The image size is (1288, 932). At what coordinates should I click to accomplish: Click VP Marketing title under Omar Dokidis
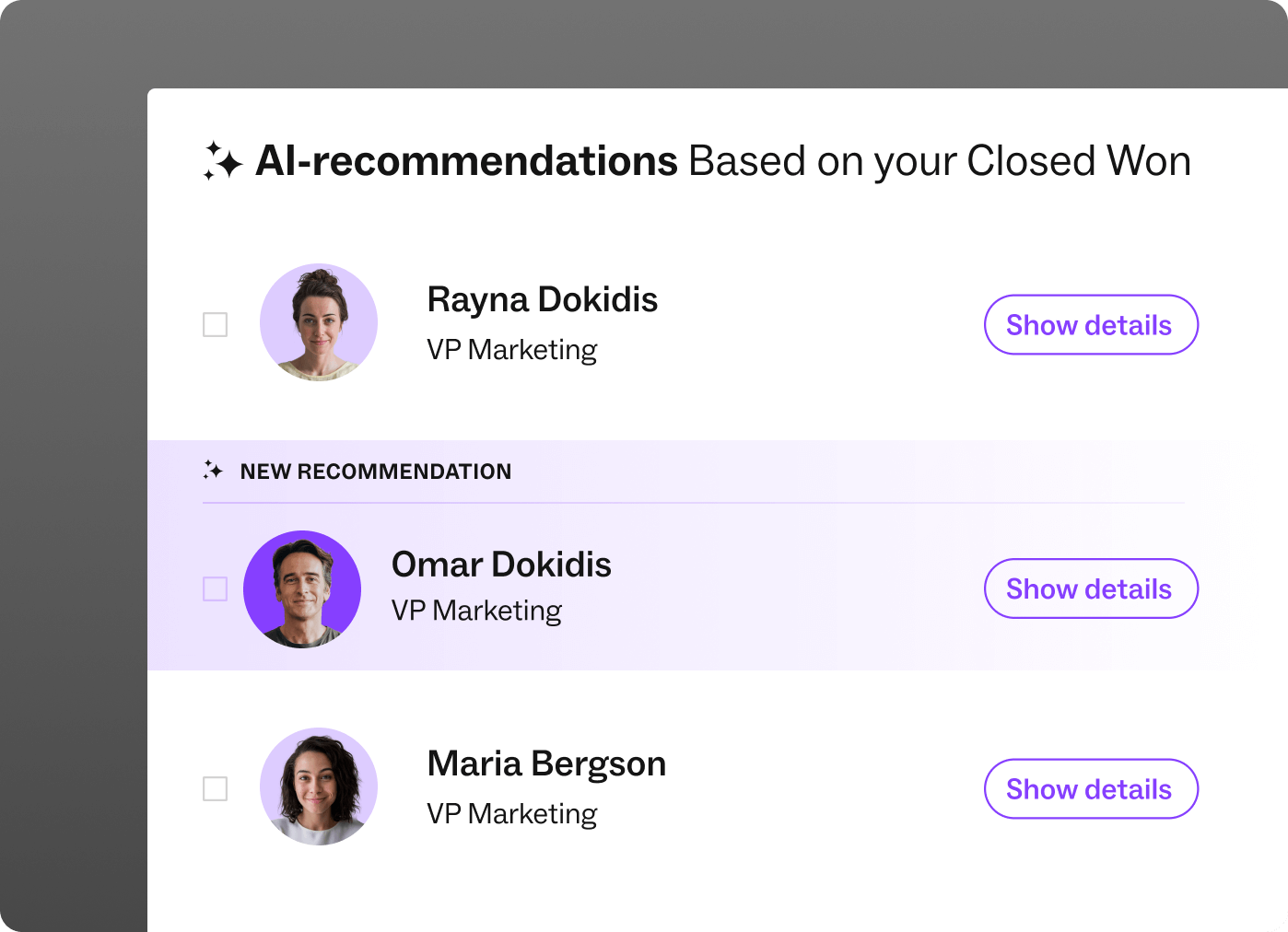click(477, 611)
